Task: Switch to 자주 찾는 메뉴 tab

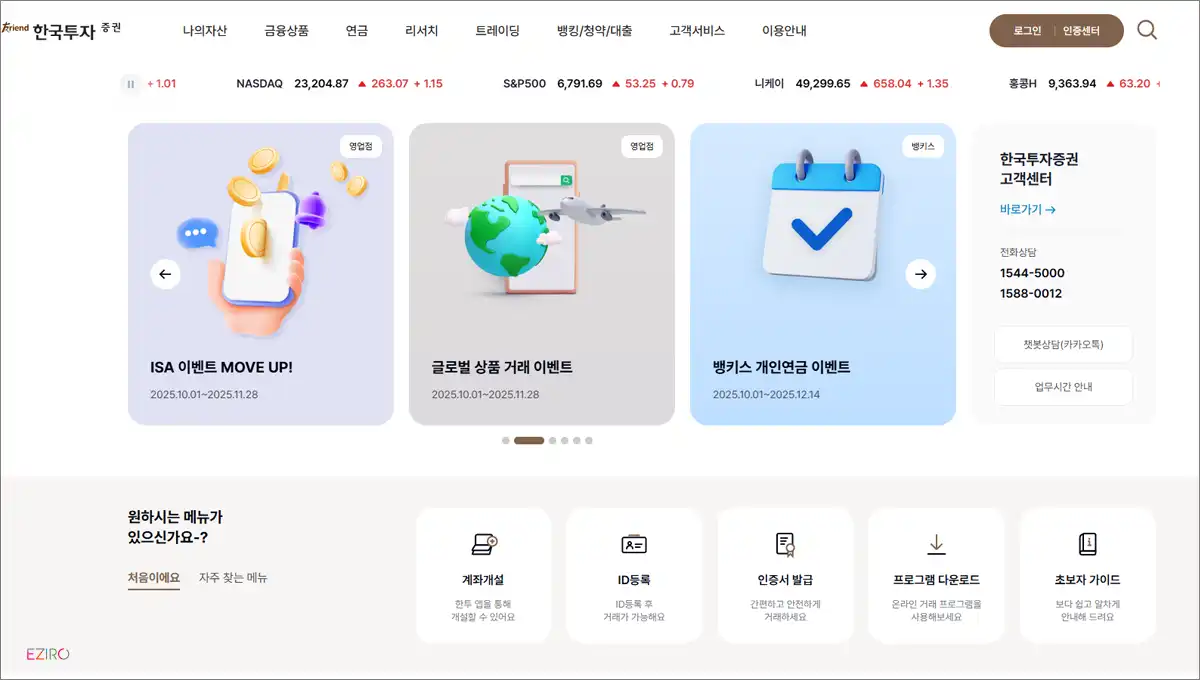Action: (x=233, y=577)
